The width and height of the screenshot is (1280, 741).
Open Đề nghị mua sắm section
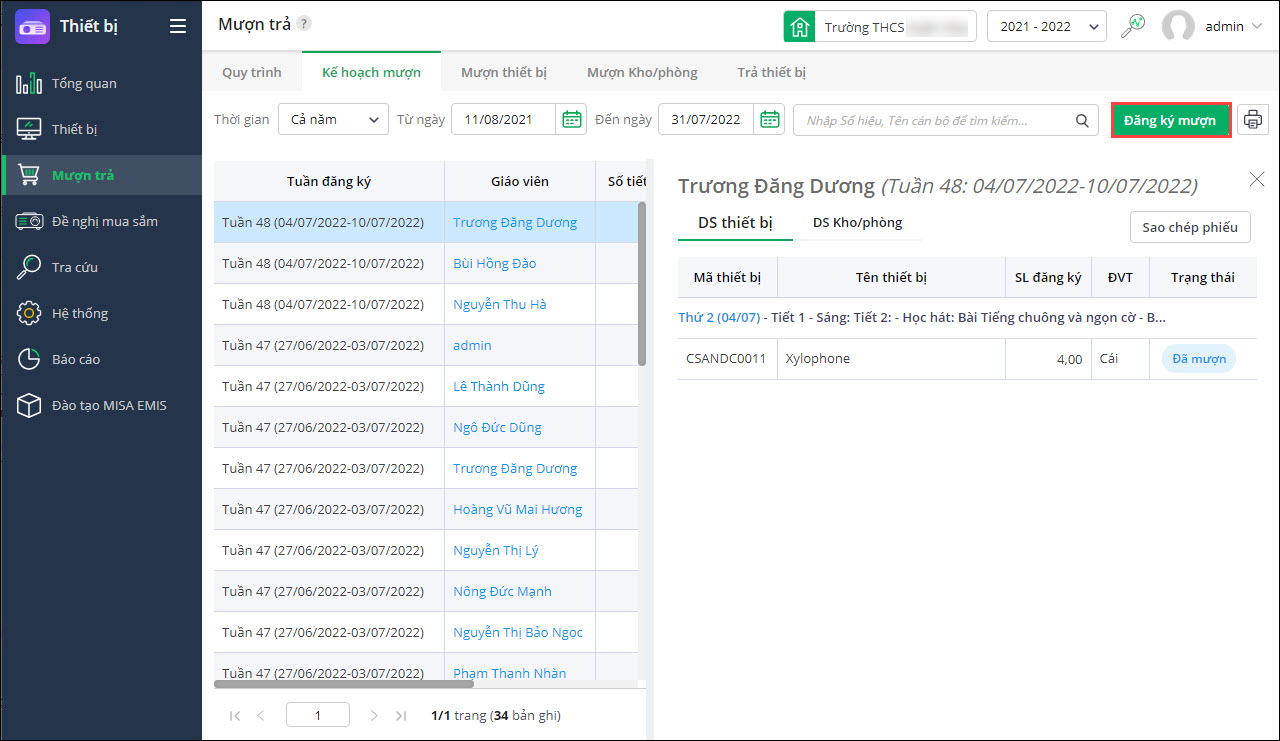tap(101, 221)
